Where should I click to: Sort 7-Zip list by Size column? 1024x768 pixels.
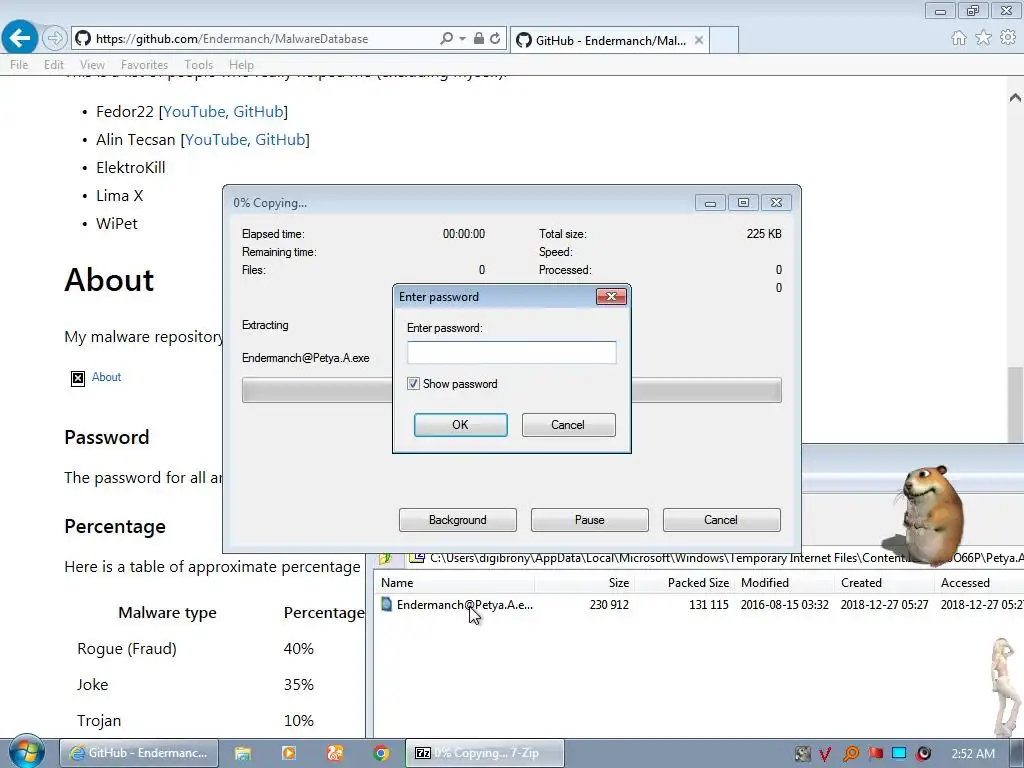[x=584, y=583]
